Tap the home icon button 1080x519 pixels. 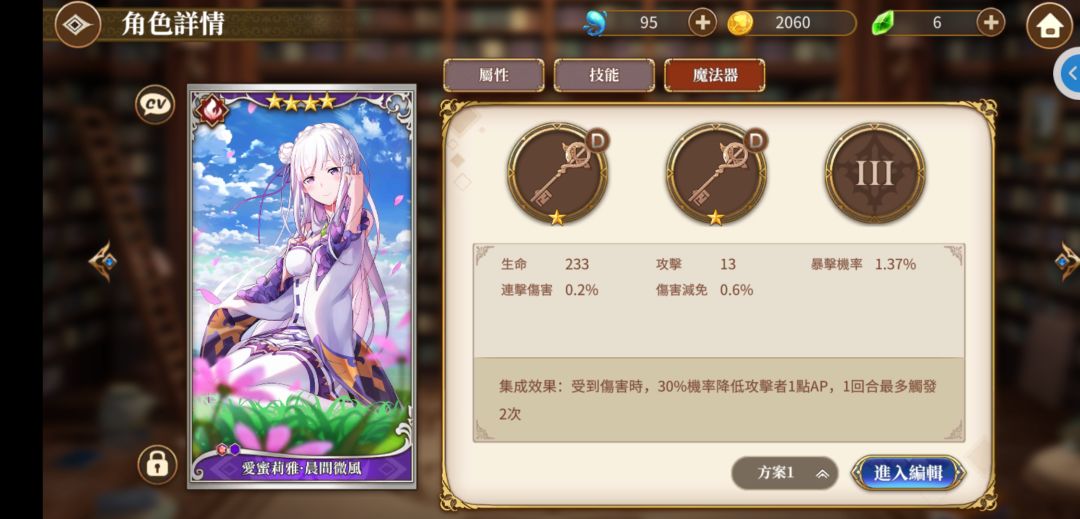click(1049, 26)
